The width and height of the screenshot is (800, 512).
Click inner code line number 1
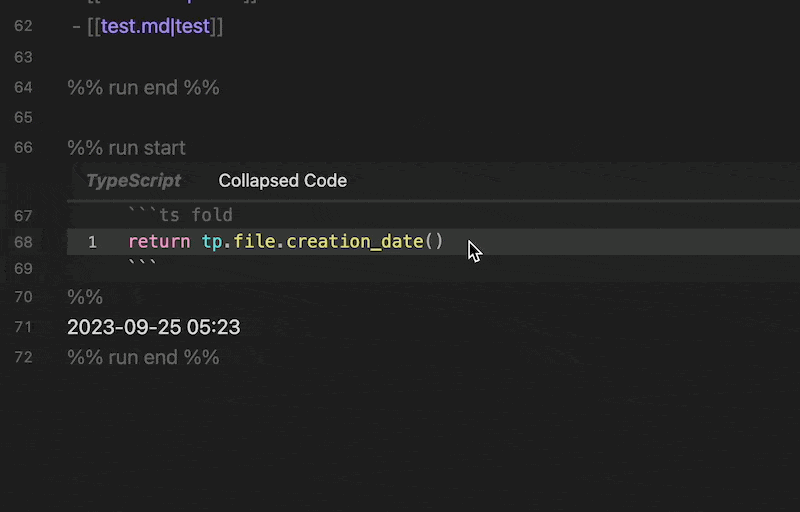point(92,242)
